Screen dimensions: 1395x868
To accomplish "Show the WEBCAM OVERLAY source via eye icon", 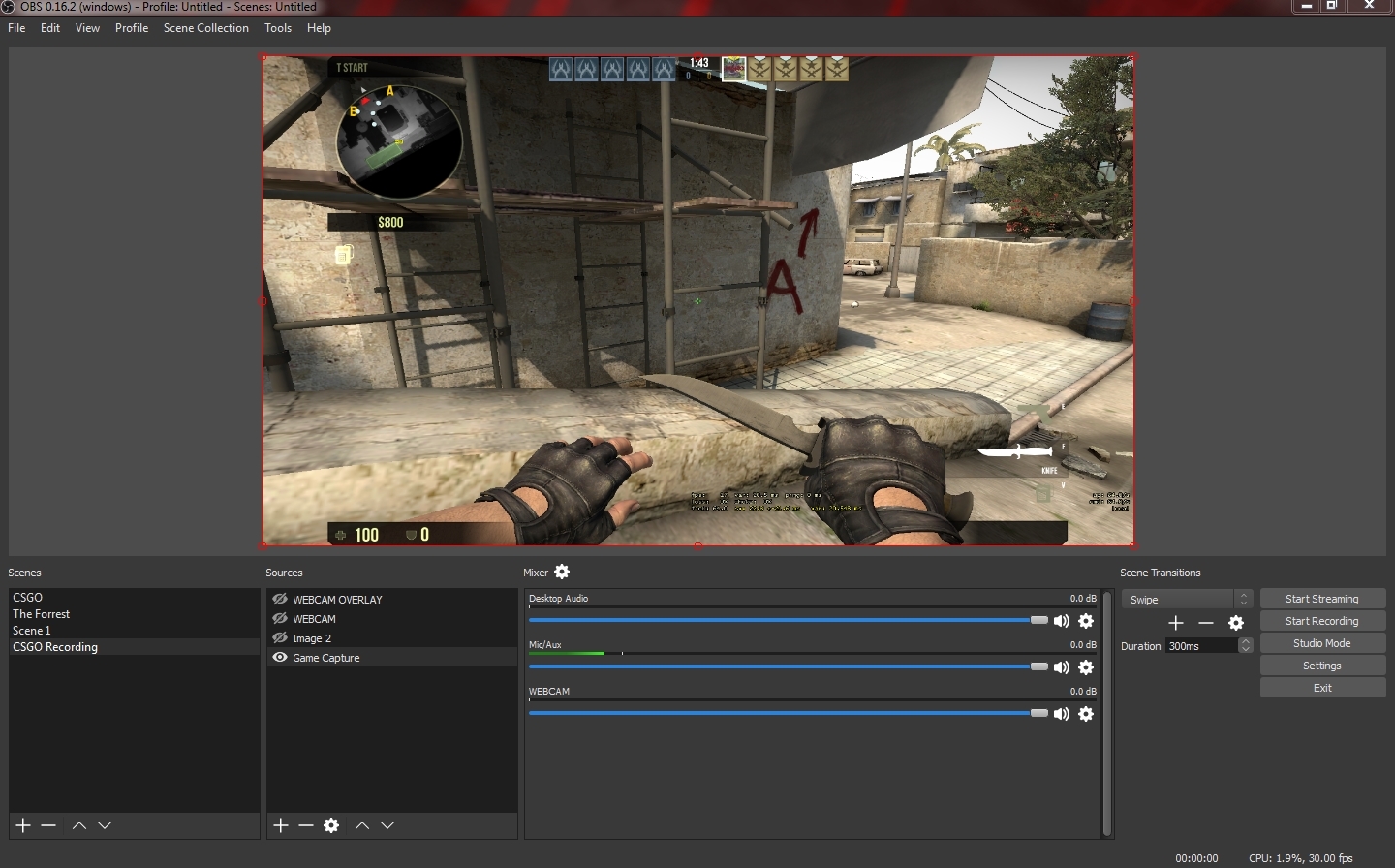I will 280,599.
